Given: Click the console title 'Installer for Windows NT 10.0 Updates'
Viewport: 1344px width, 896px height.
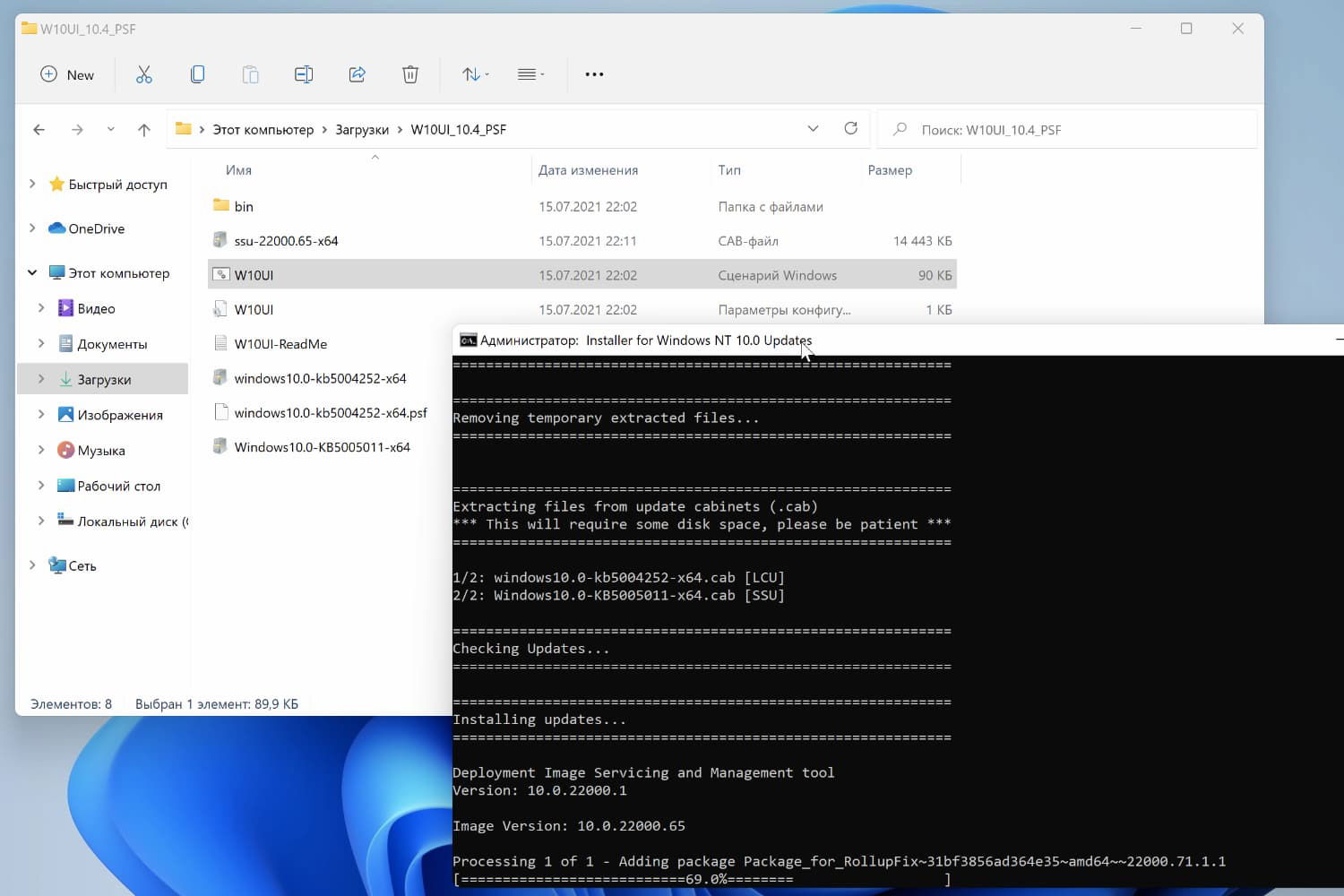Looking at the screenshot, I should point(699,340).
